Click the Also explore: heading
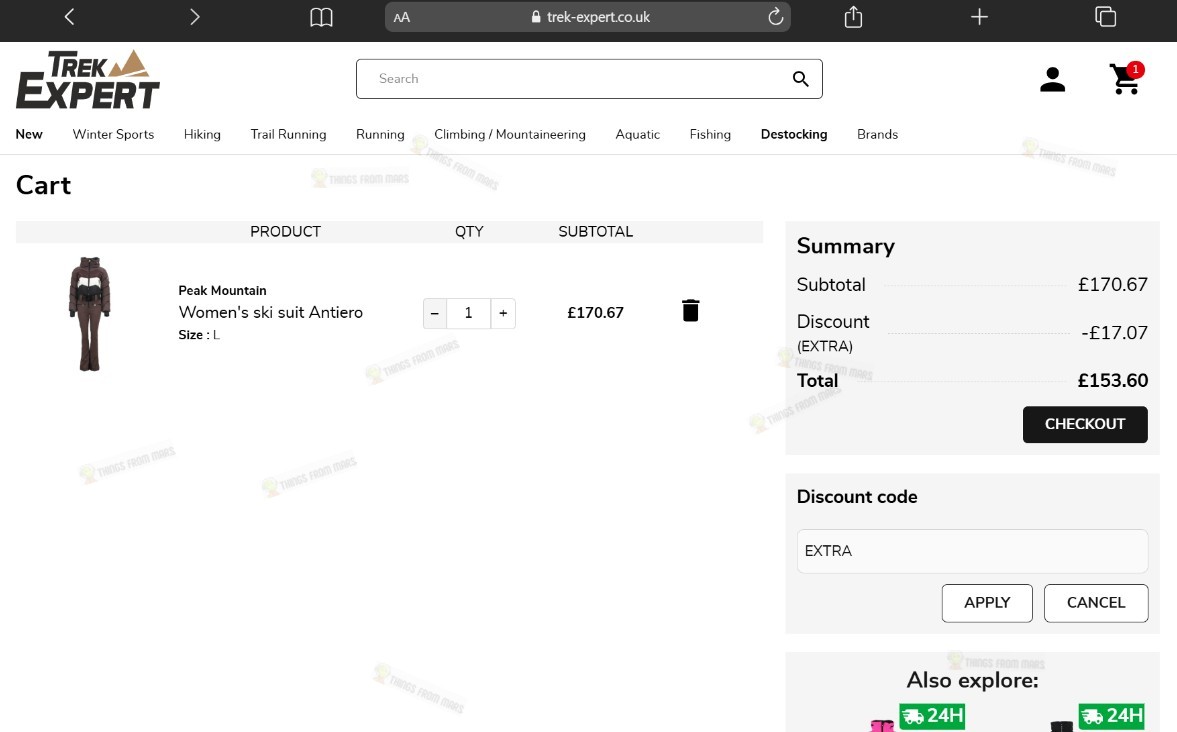 pos(972,680)
